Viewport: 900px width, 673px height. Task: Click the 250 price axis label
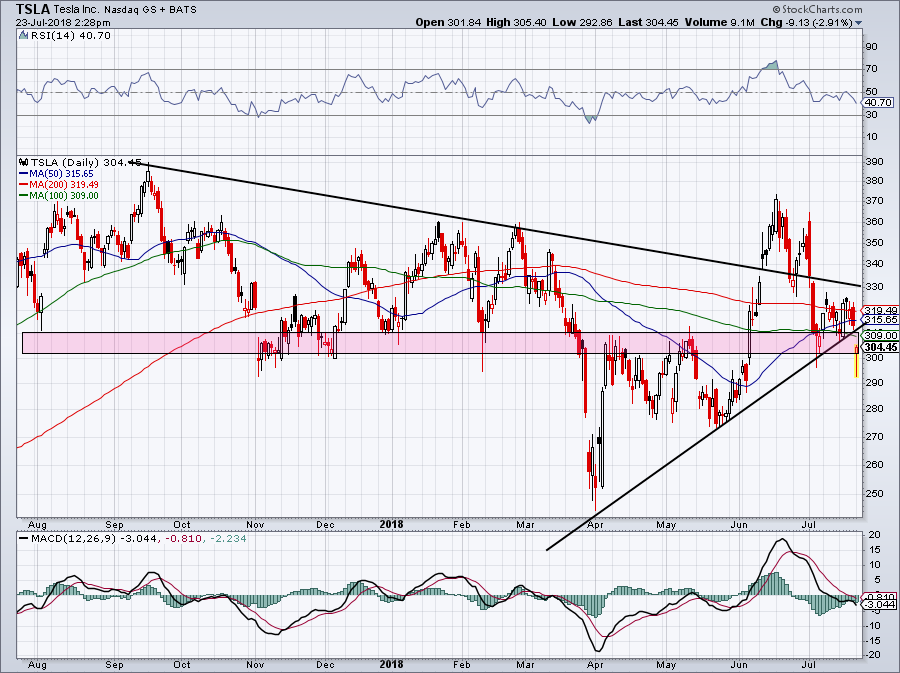[x=874, y=493]
